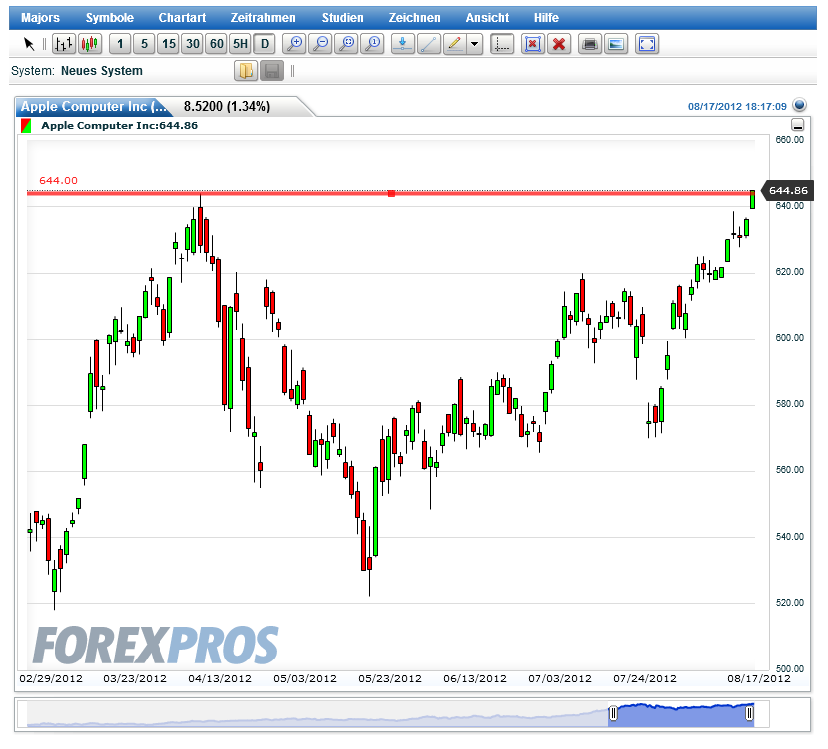Open the Zeitrahmen menu
This screenshot has height=749, width=828.
coord(263,18)
